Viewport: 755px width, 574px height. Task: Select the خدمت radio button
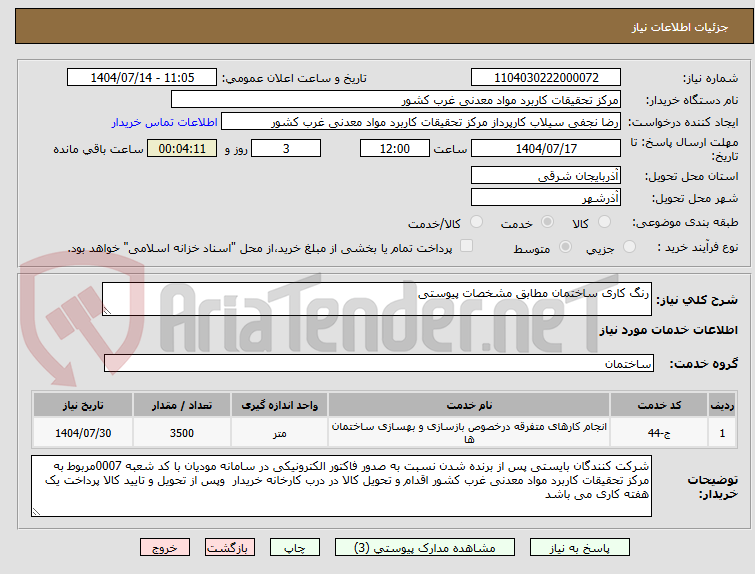(x=547, y=222)
